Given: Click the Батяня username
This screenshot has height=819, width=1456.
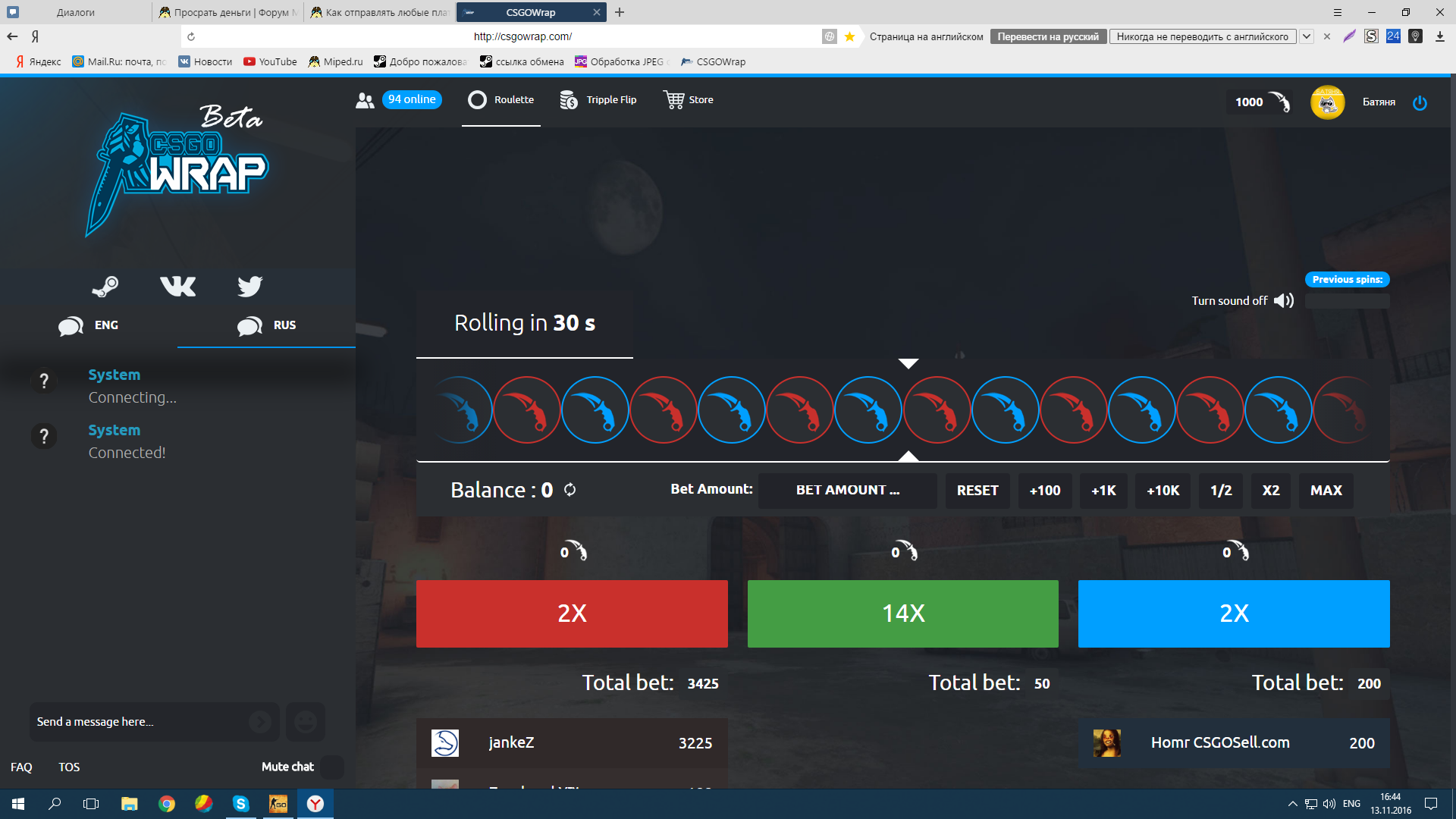Looking at the screenshot, I should point(1379,102).
